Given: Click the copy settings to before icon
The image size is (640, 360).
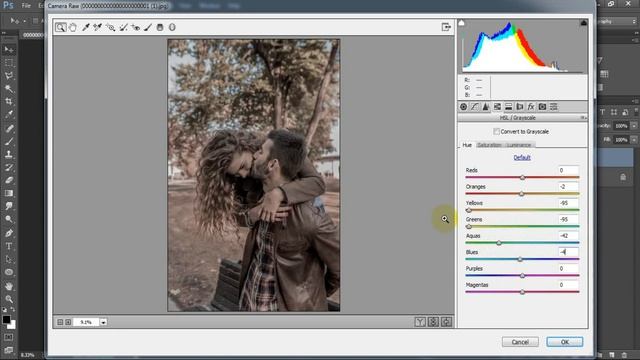Looking at the screenshot, I should coord(446,322).
